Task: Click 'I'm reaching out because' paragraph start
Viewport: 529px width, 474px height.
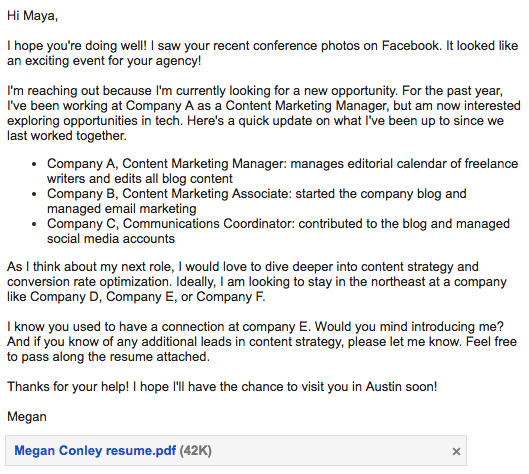Action: (80, 91)
